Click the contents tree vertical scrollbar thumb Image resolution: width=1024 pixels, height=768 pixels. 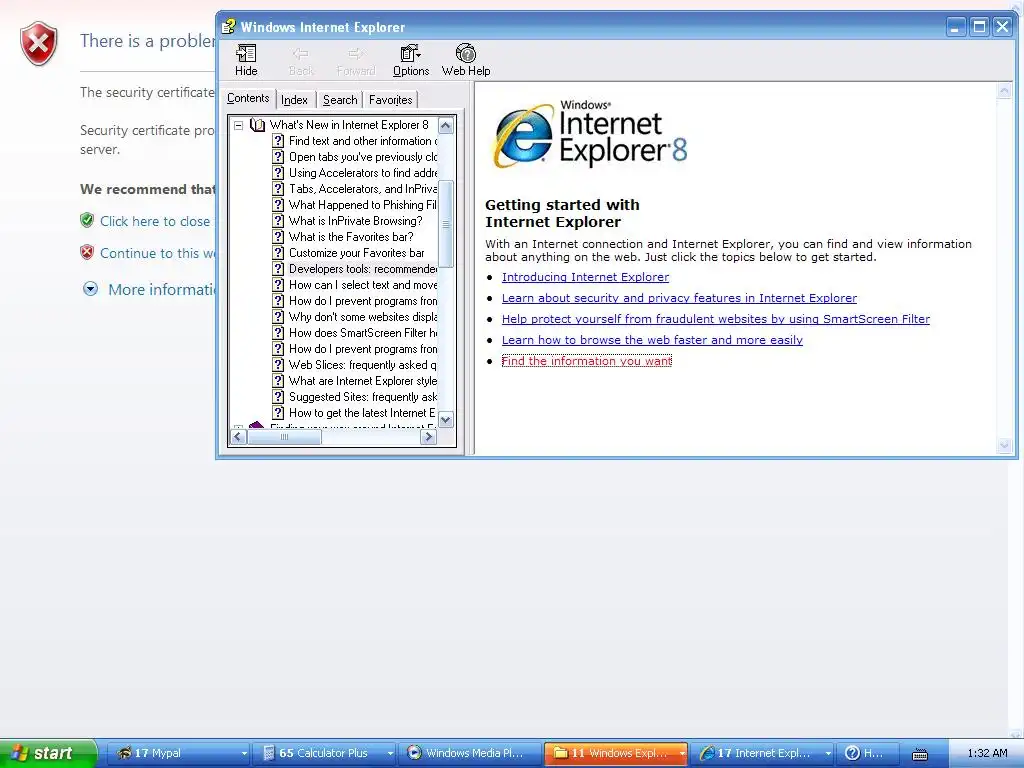coord(446,224)
